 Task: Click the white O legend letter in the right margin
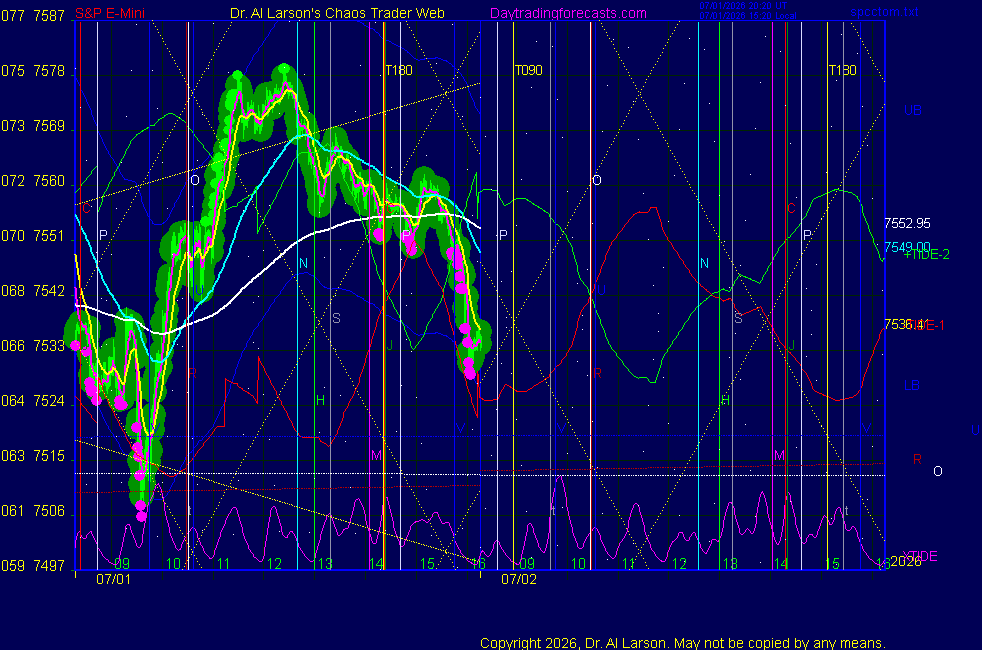coord(938,471)
